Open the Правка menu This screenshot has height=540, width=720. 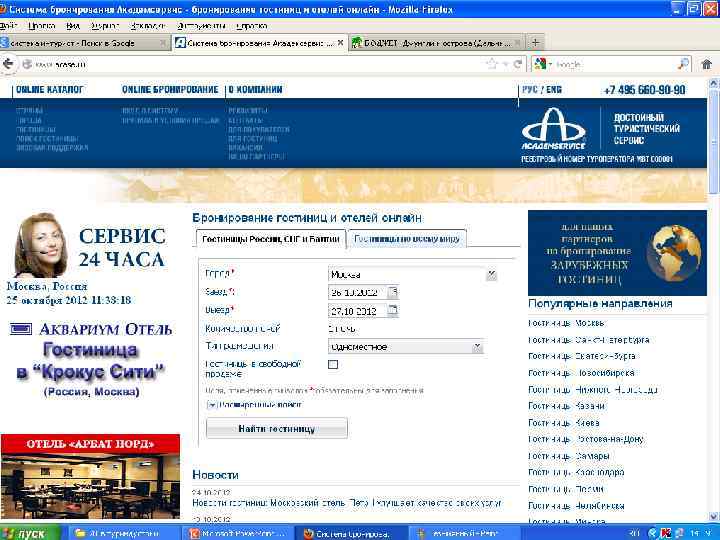[x=41, y=26]
